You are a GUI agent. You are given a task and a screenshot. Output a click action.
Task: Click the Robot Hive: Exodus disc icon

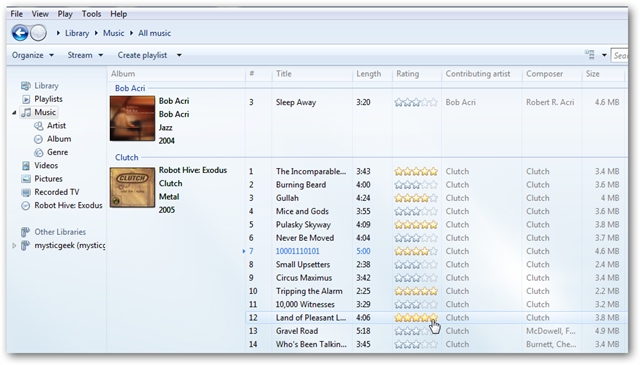(26, 205)
